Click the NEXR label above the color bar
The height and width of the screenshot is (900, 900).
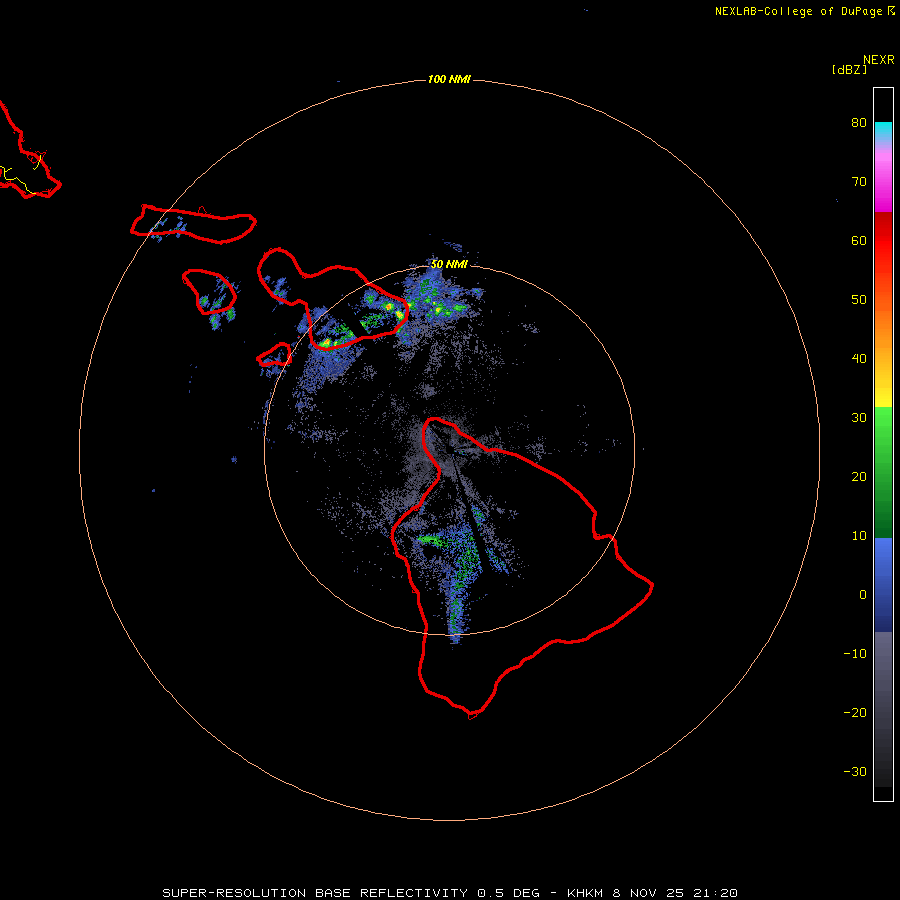(878, 60)
